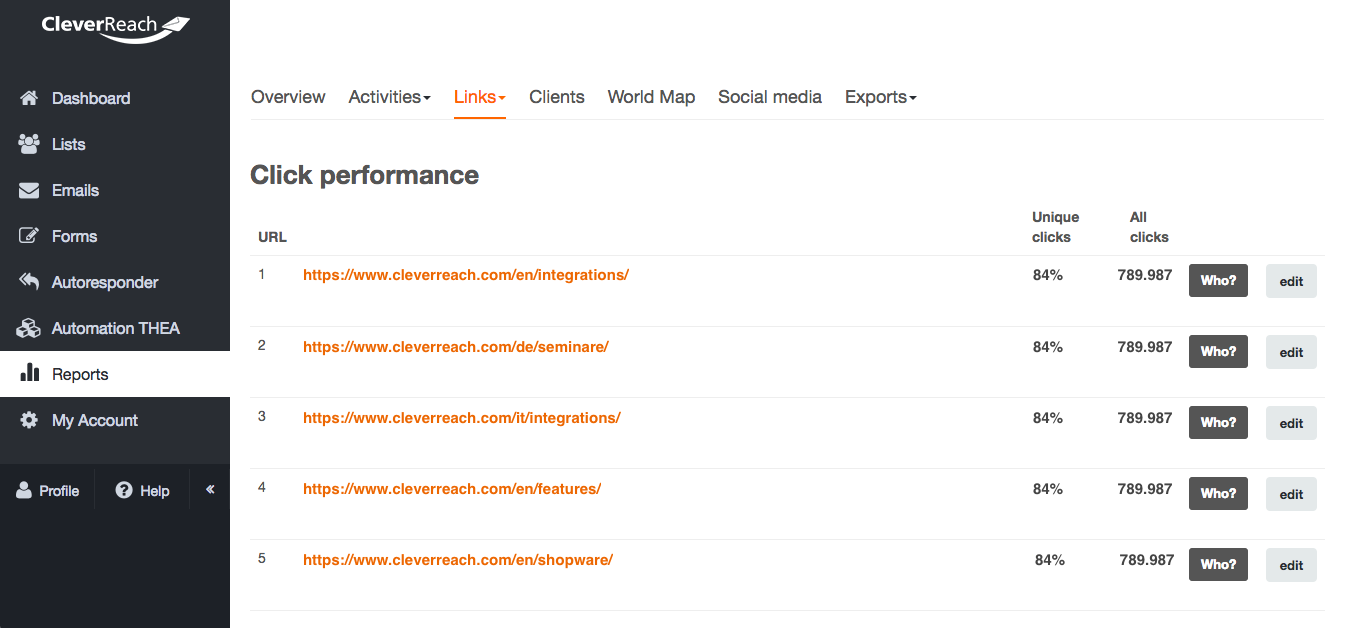Open the Profile link
This screenshot has height=628, width=1363.
47,491
